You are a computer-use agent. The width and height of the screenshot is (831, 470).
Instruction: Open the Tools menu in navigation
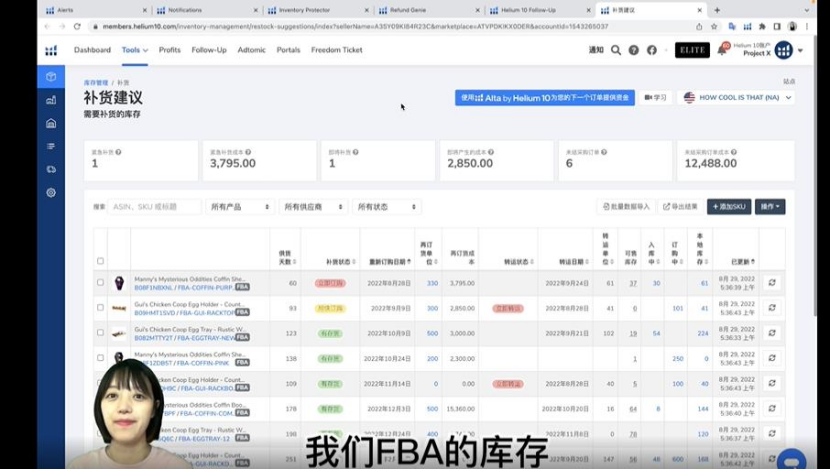click(135, 50)
